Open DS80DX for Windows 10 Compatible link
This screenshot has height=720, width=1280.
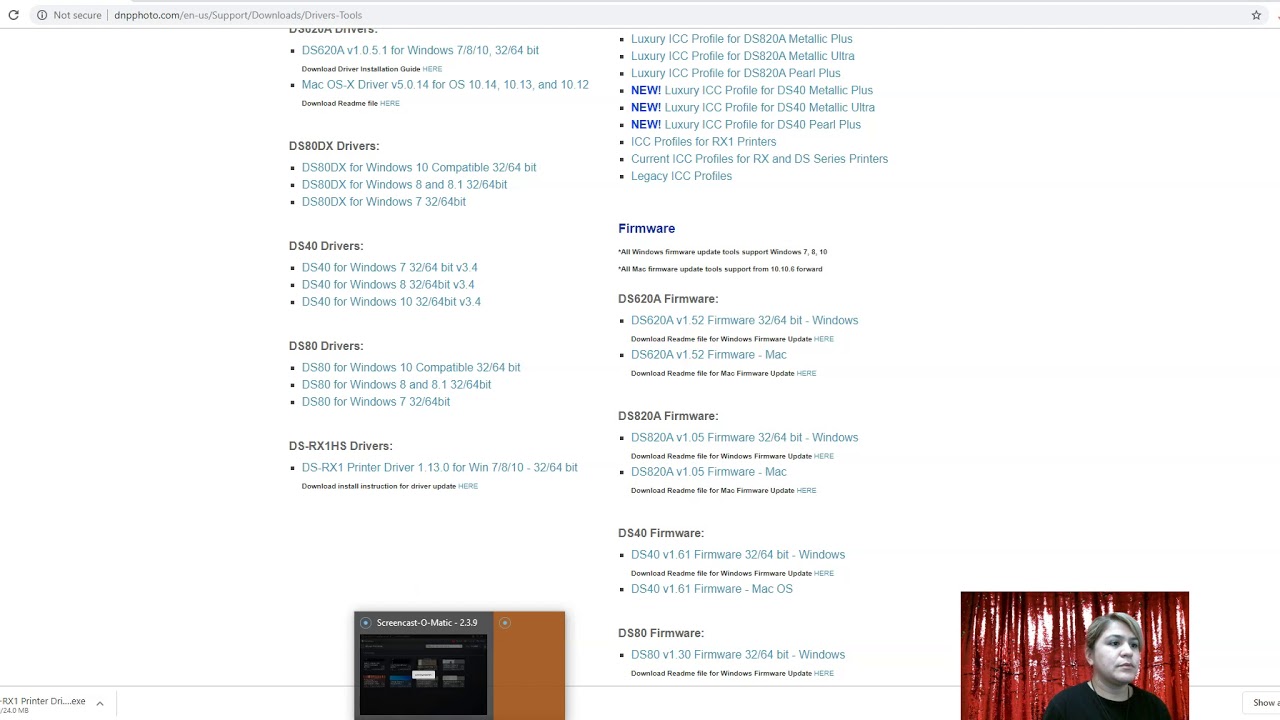[419, 167]
